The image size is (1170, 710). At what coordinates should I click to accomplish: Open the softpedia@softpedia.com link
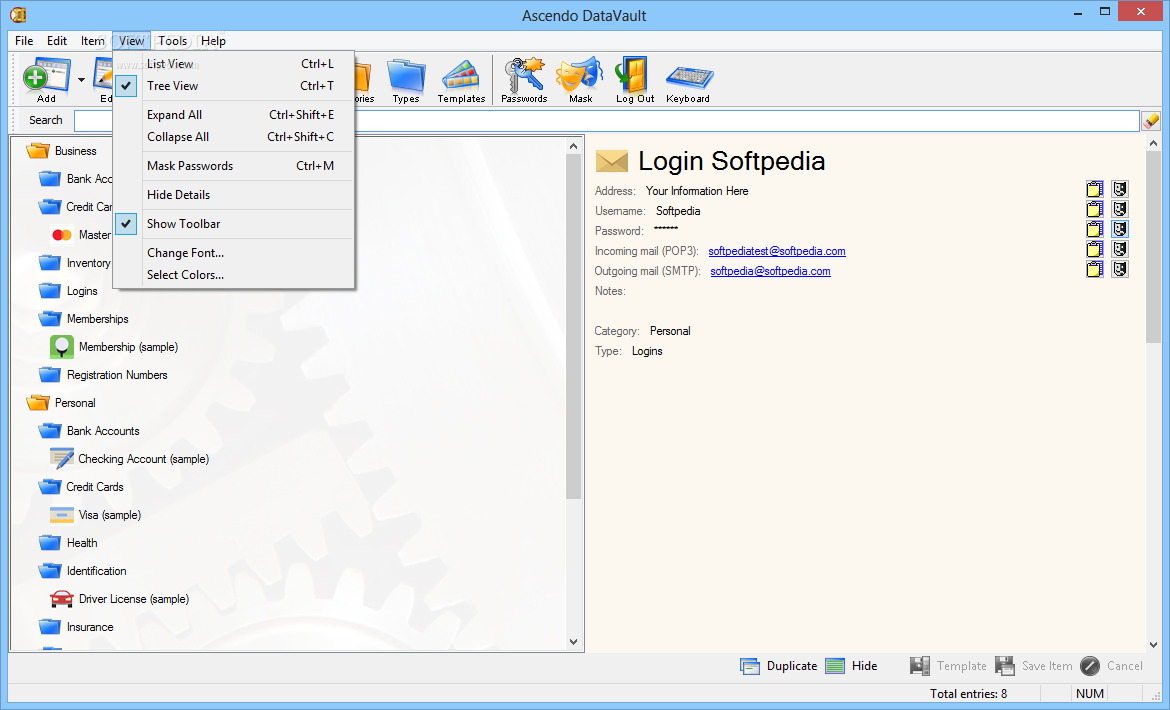pyautogui.click(x=770, y=271)
